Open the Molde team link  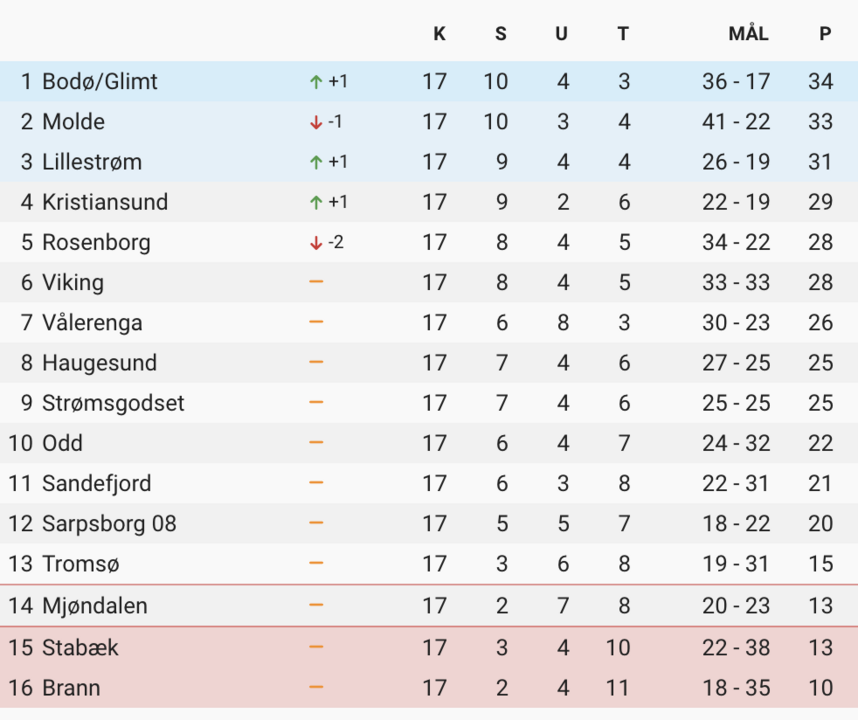point(73,122)
